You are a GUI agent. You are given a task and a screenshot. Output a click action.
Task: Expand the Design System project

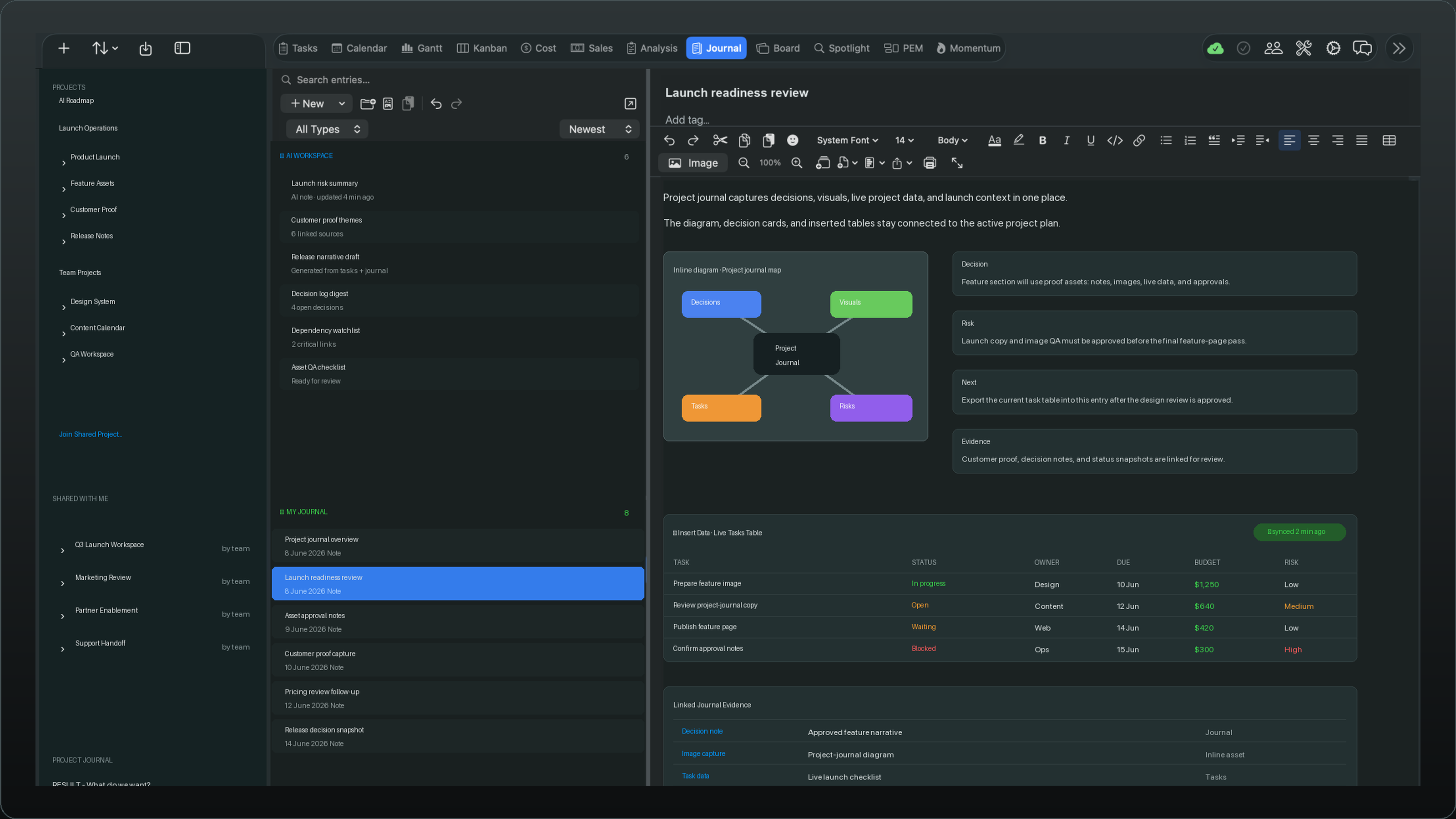(x=63, y=308)
